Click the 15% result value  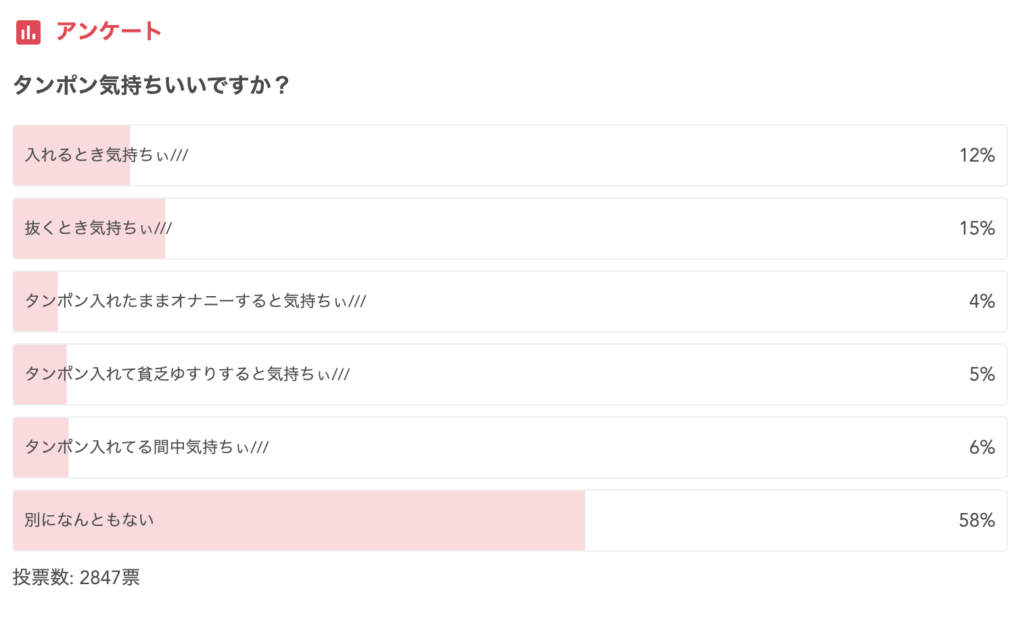(x=976, y=228)
